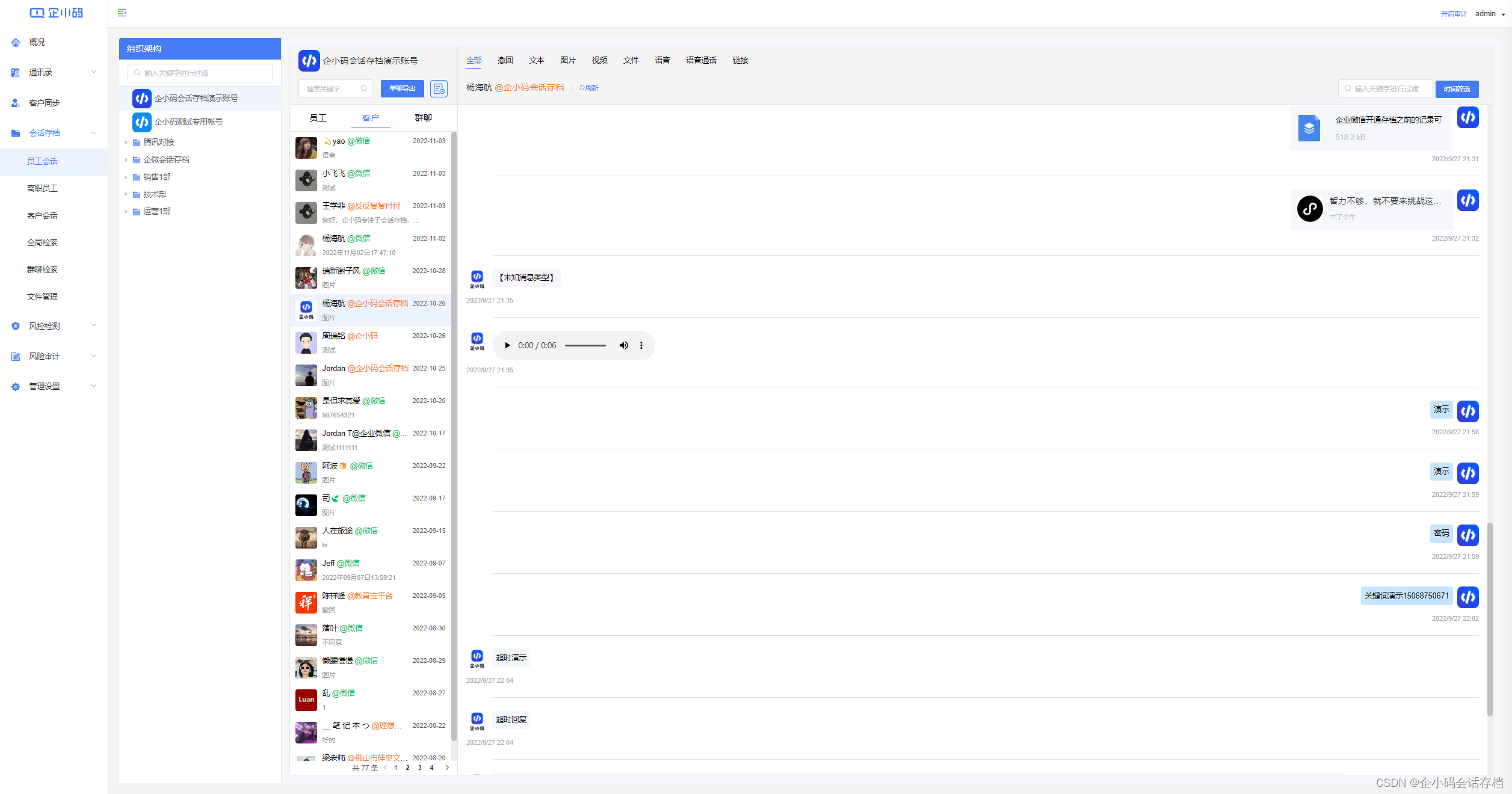
Task: Go to page 3 of customer list
Action: coord(419,768)
